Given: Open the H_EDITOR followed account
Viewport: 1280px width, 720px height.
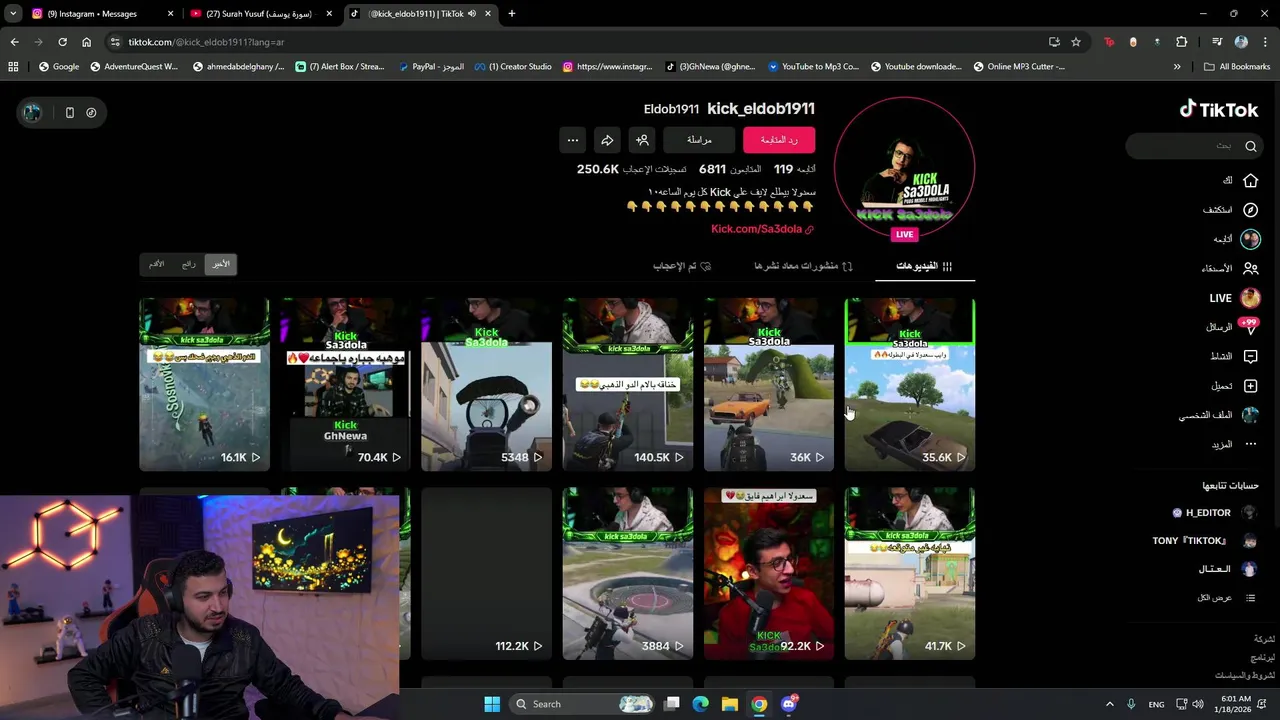Looking at the screenshot, I should click(x=1215, y=512).
